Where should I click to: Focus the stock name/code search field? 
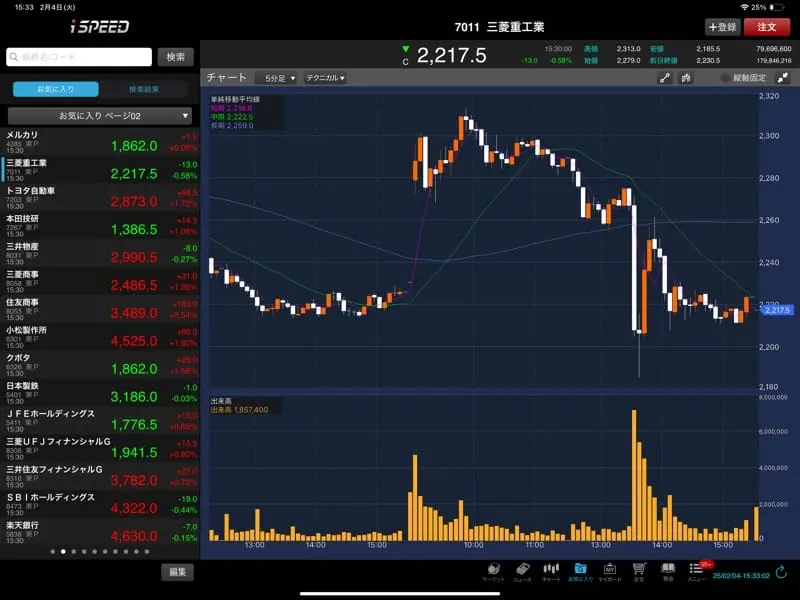tap(79, 57)
